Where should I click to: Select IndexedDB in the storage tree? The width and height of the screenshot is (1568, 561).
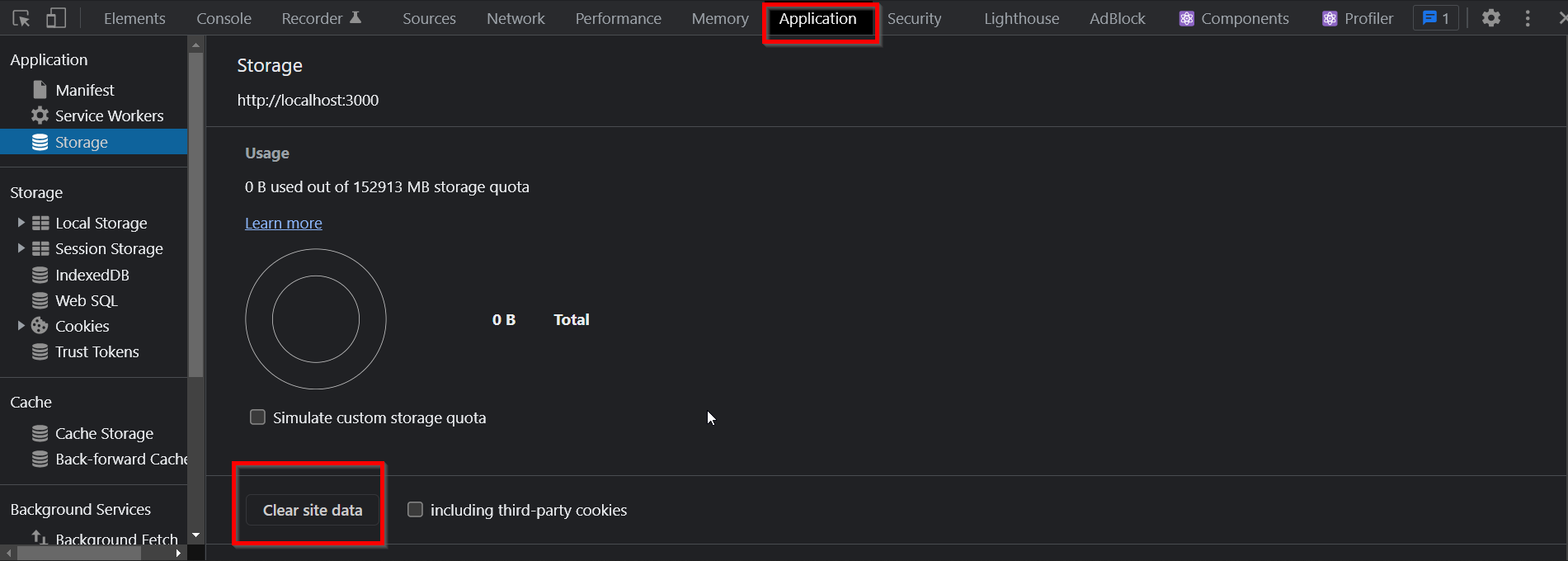(92, 275)
